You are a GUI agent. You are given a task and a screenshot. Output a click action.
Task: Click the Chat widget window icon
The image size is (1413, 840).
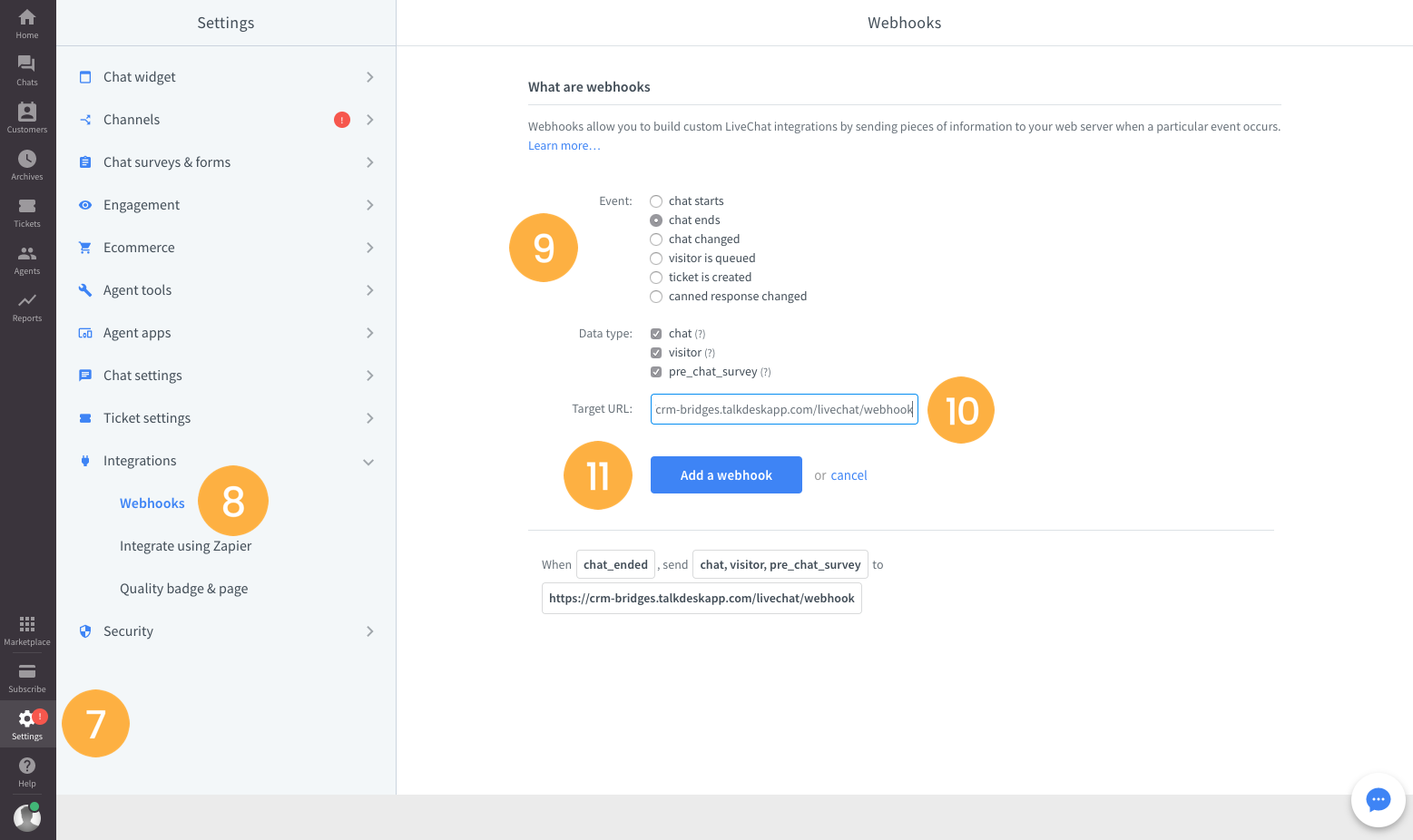click(85, 77)
